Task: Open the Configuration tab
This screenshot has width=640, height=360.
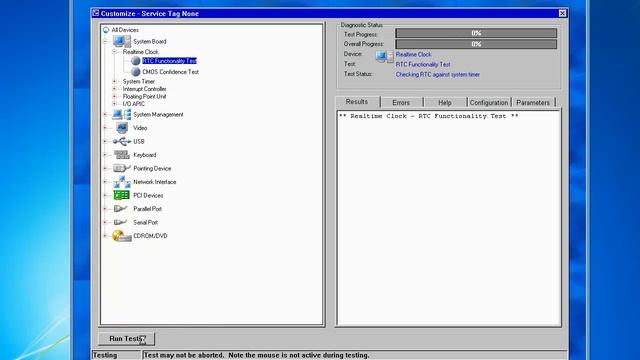Action: pyautogui.click(x=489, y=102)
